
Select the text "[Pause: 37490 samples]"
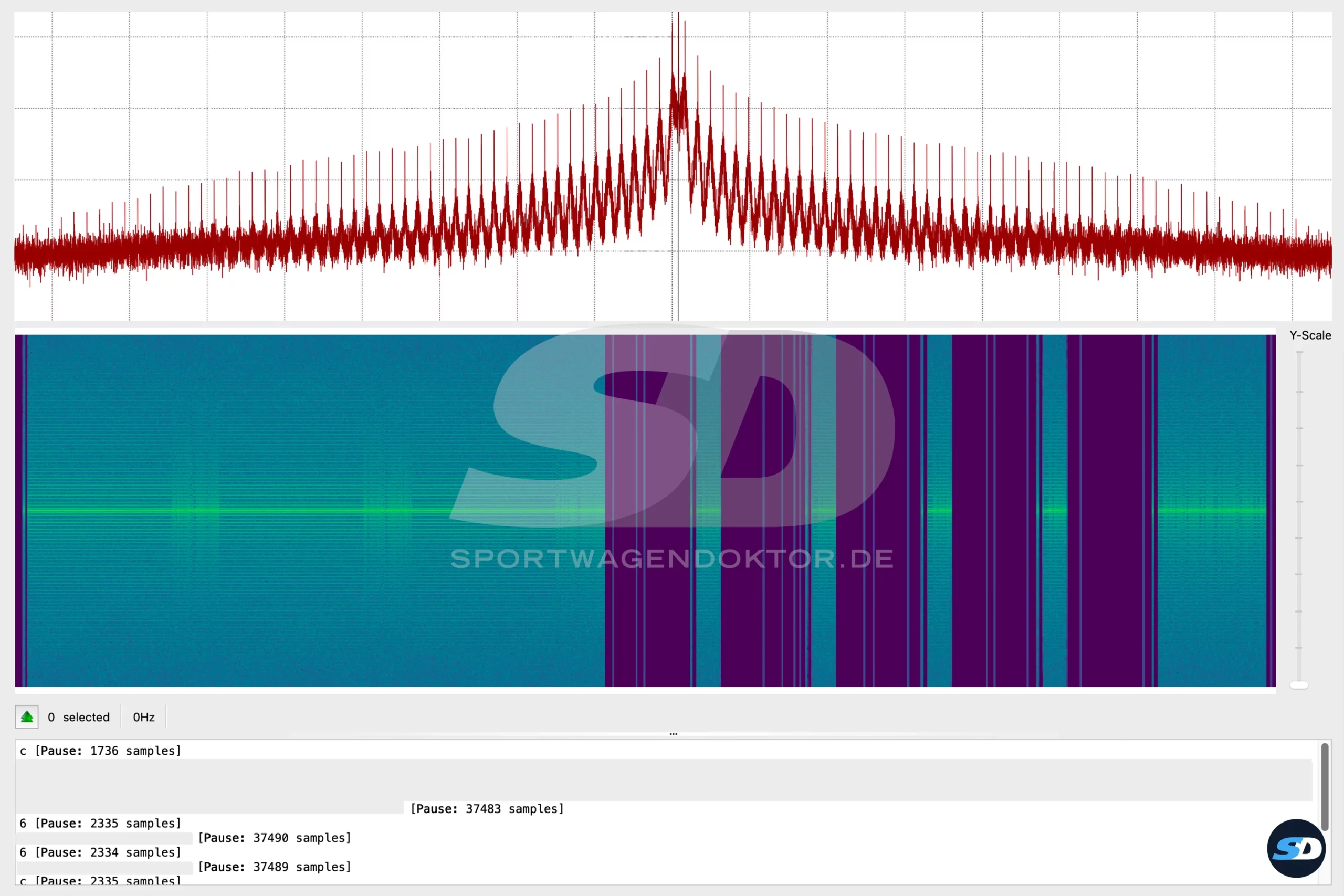click(274, 838)
